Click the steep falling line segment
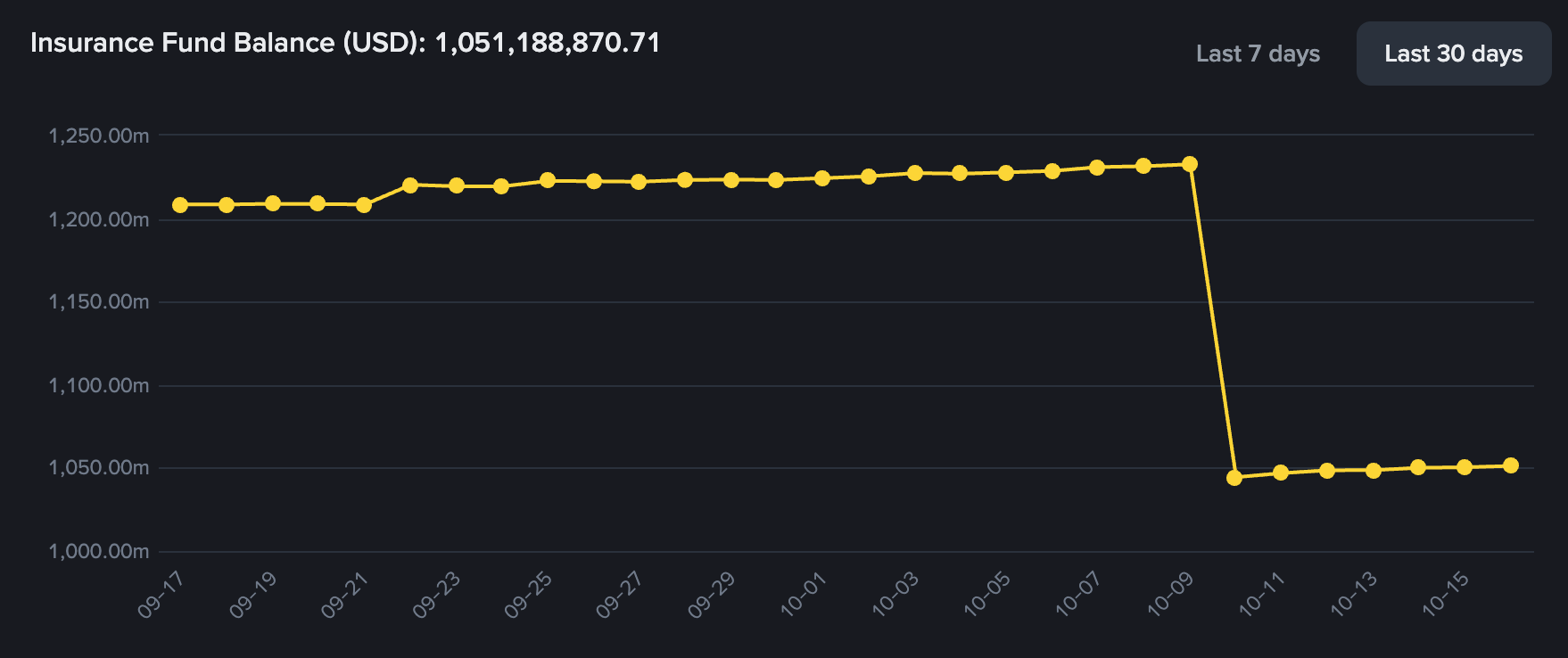 [x=1212, y=321]
